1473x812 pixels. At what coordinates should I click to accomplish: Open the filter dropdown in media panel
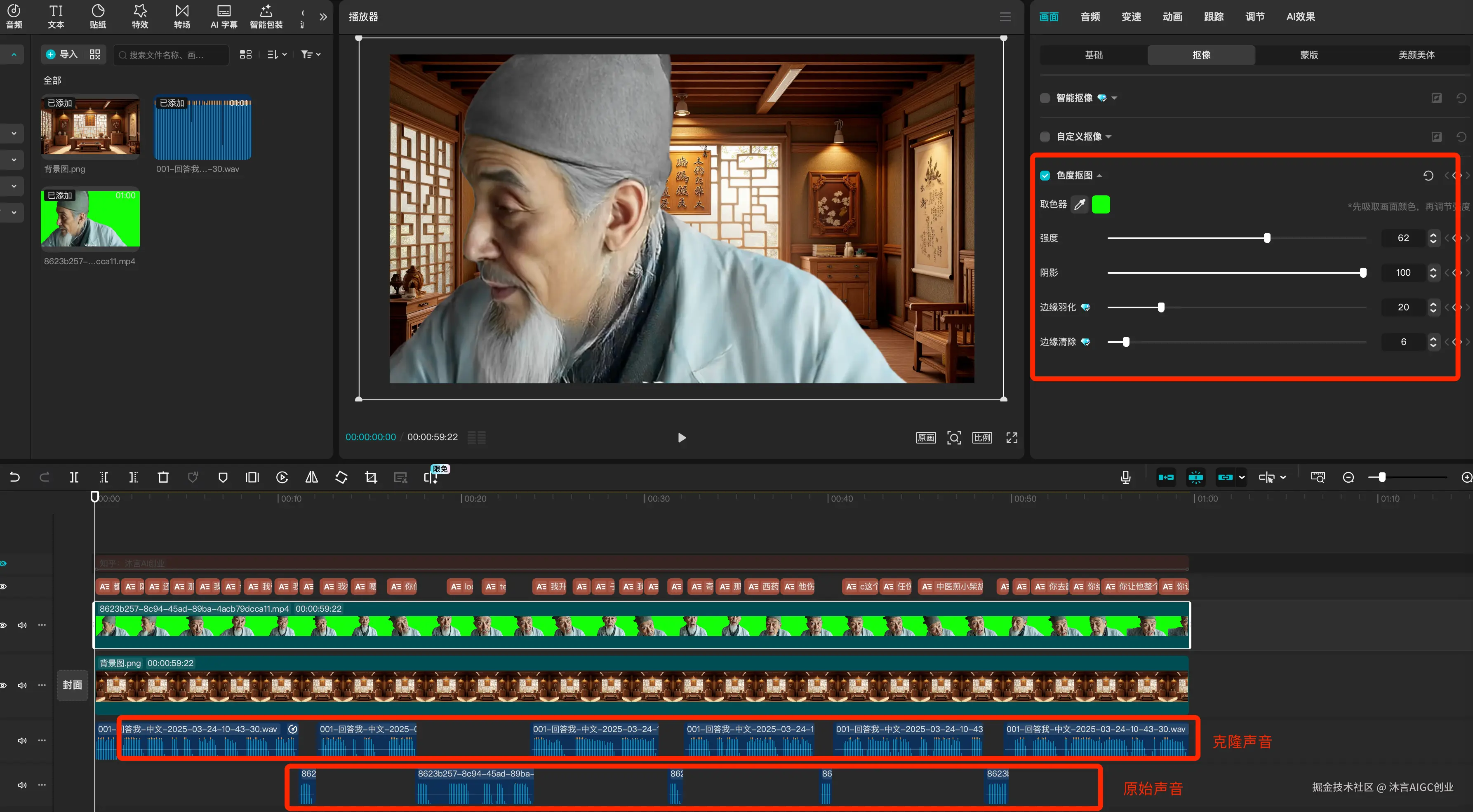pyautogui.click(x=311, y=55)
